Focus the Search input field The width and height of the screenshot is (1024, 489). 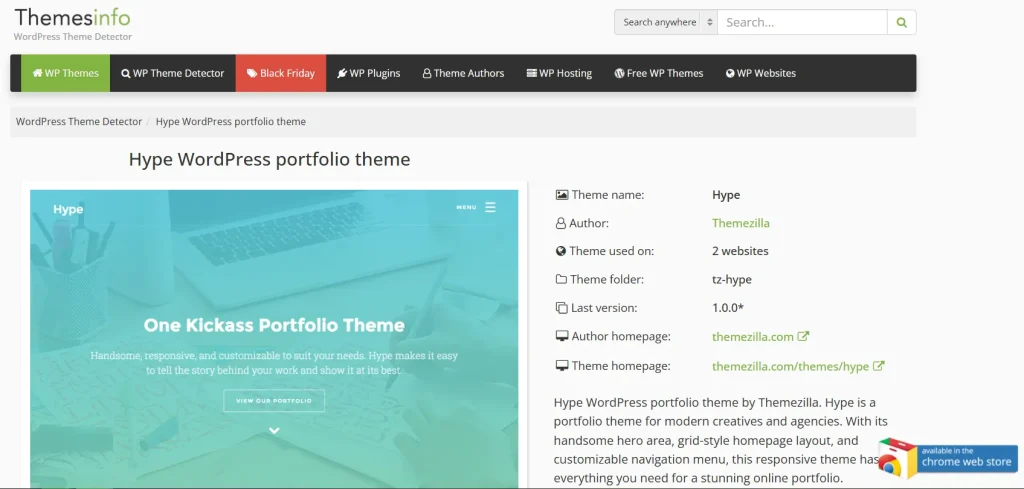tap(802, 22)
